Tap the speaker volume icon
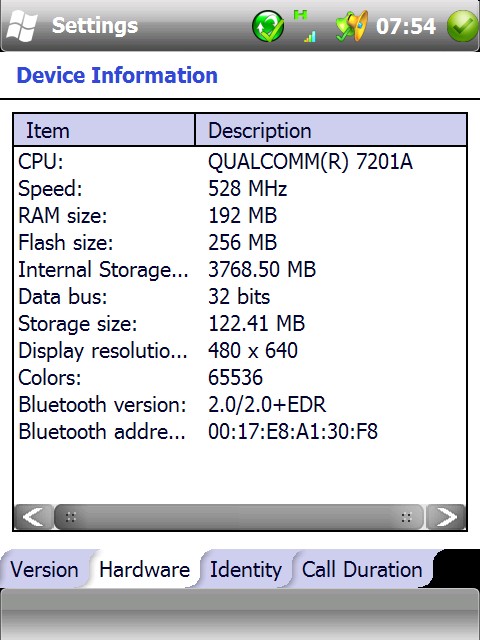Image resolution: width=480 pixels, height=640 pixels. pos(351,26)
